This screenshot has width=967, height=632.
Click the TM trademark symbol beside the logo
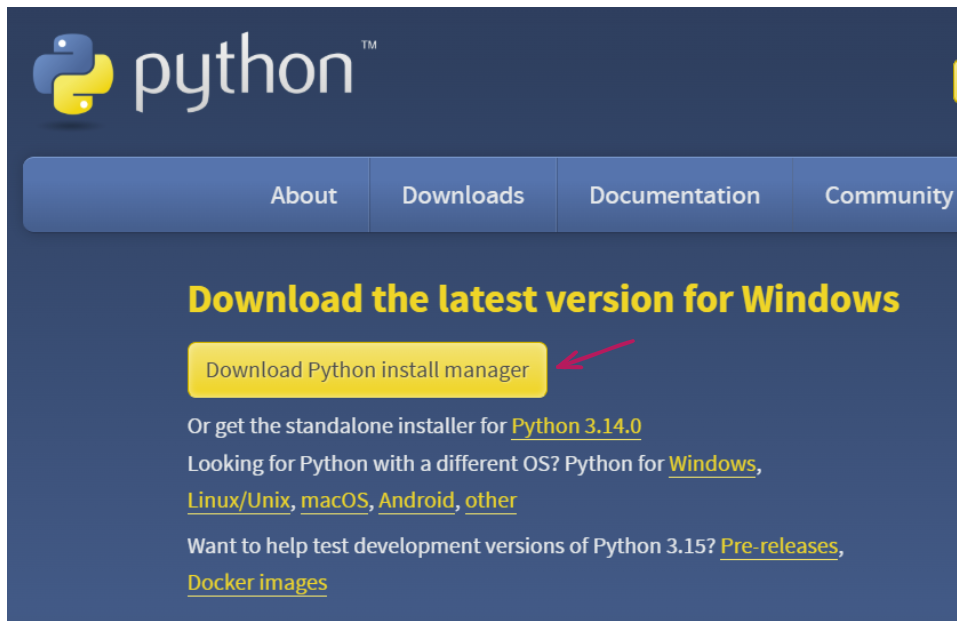[x=368, y=46]
